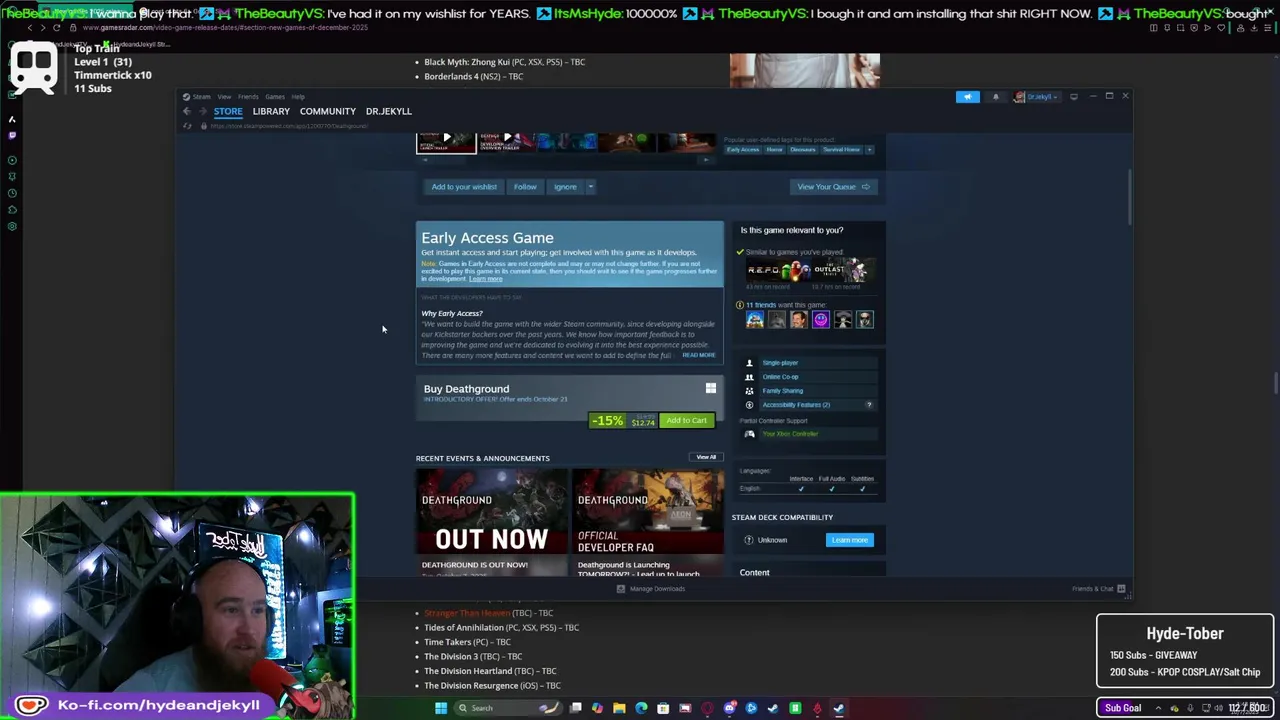Switch to the STORE tab
The width and height of the screenshot is (1280, 720).
tap(228, 111)
